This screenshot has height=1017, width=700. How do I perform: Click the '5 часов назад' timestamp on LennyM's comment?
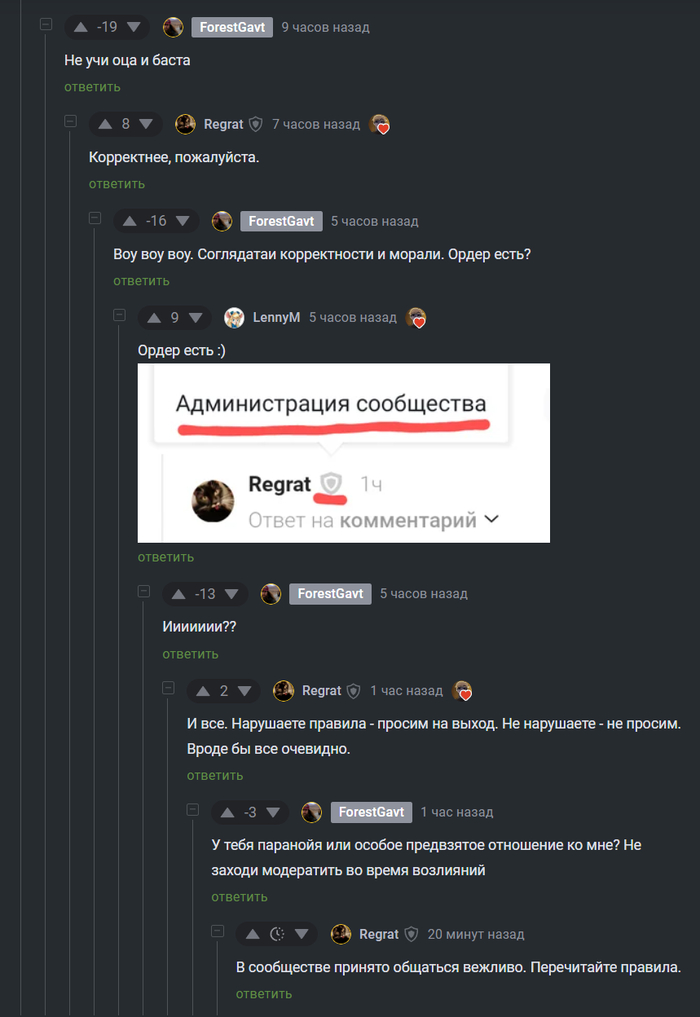pyautogui.click(x=353, y=318)
